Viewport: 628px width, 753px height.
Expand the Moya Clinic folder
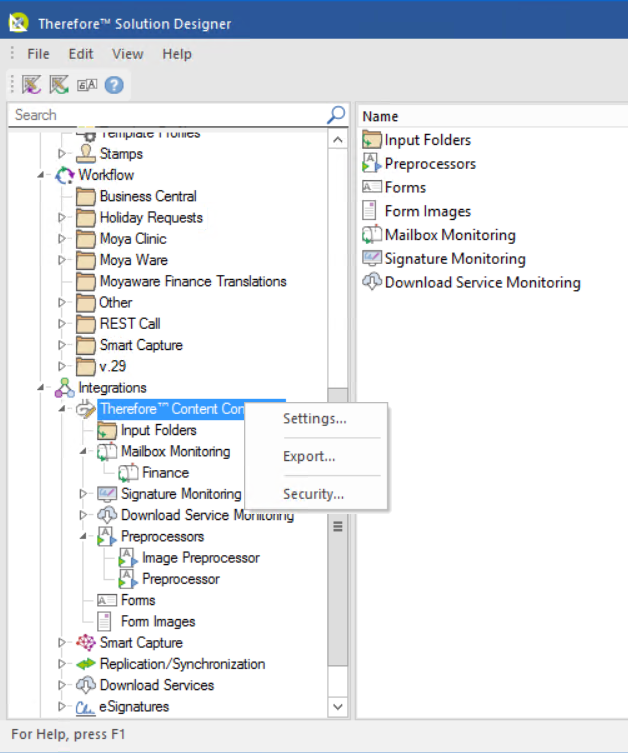[61, 239]
